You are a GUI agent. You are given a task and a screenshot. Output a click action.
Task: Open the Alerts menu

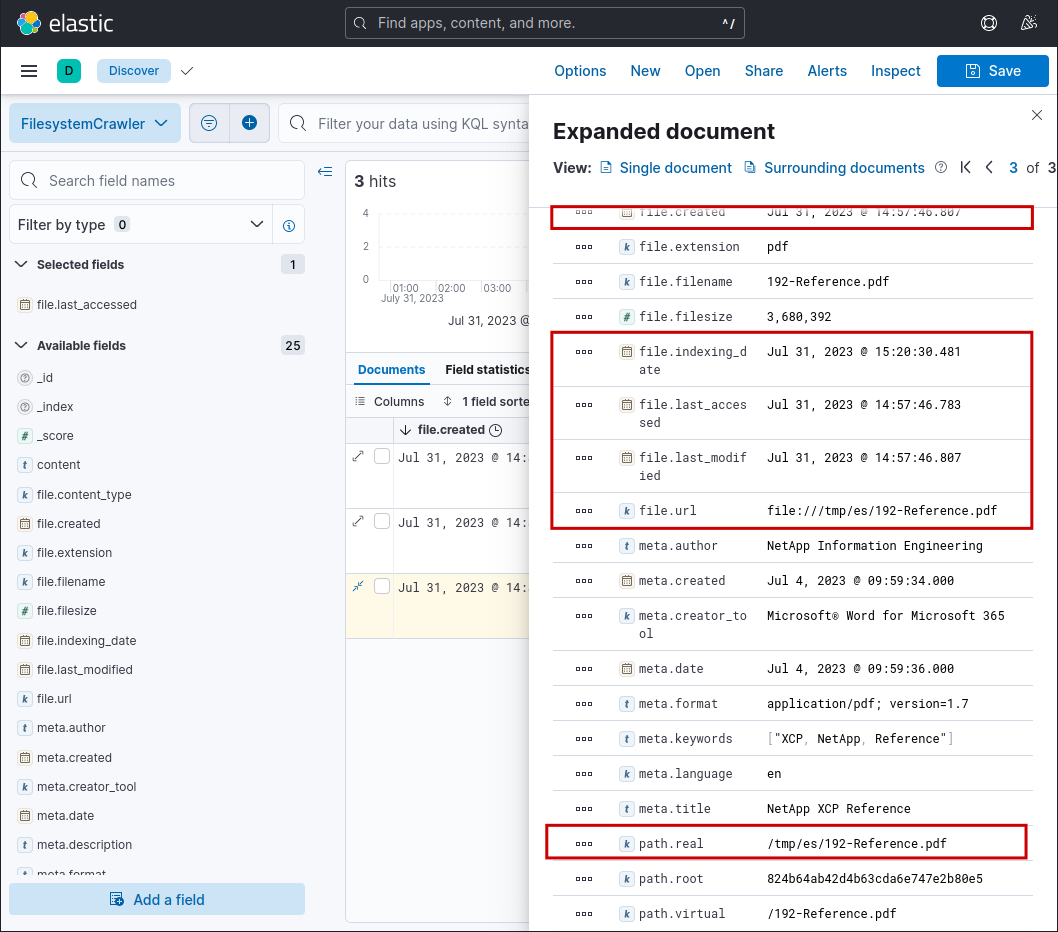coord(827,71)
